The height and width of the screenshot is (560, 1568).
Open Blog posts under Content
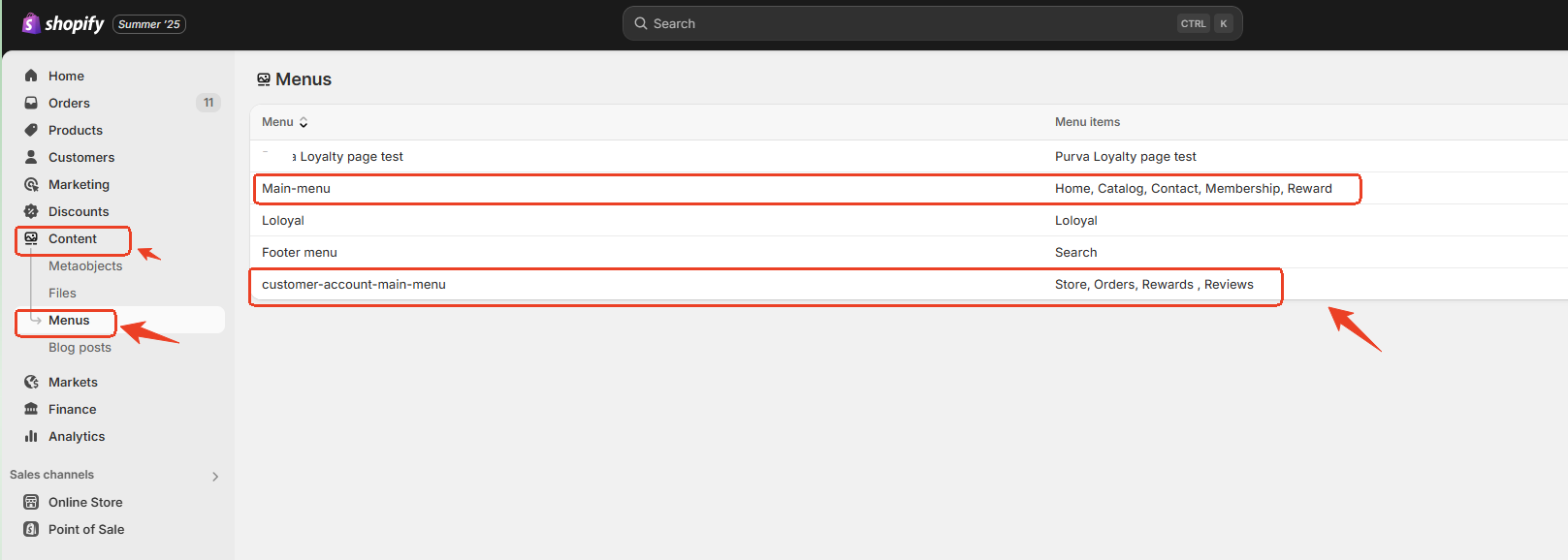[80, 347]
